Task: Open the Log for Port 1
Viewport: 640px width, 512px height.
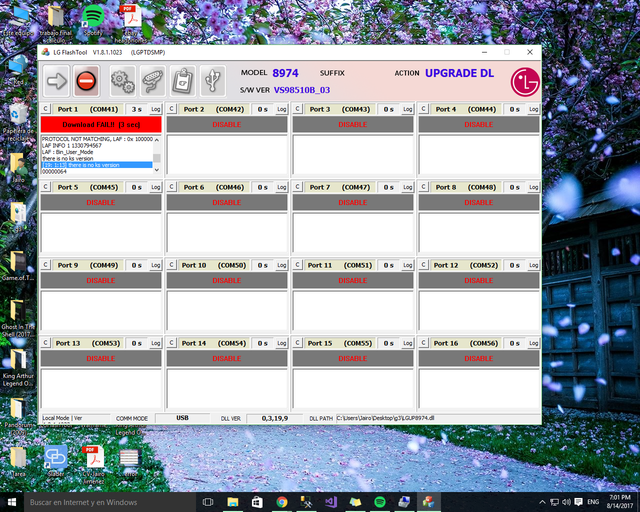Action: click(x=156, y=109)
